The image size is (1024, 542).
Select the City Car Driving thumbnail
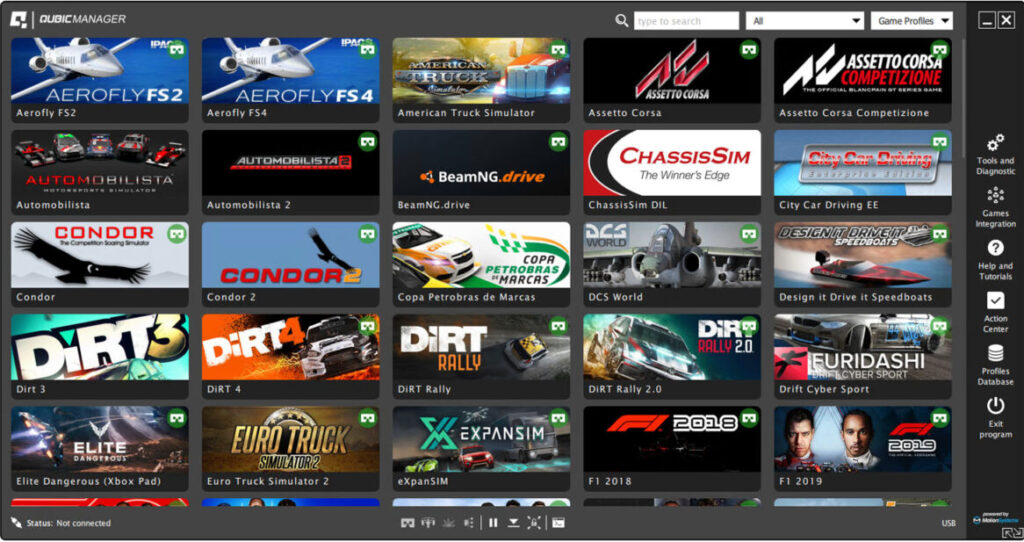click(863, 163)
